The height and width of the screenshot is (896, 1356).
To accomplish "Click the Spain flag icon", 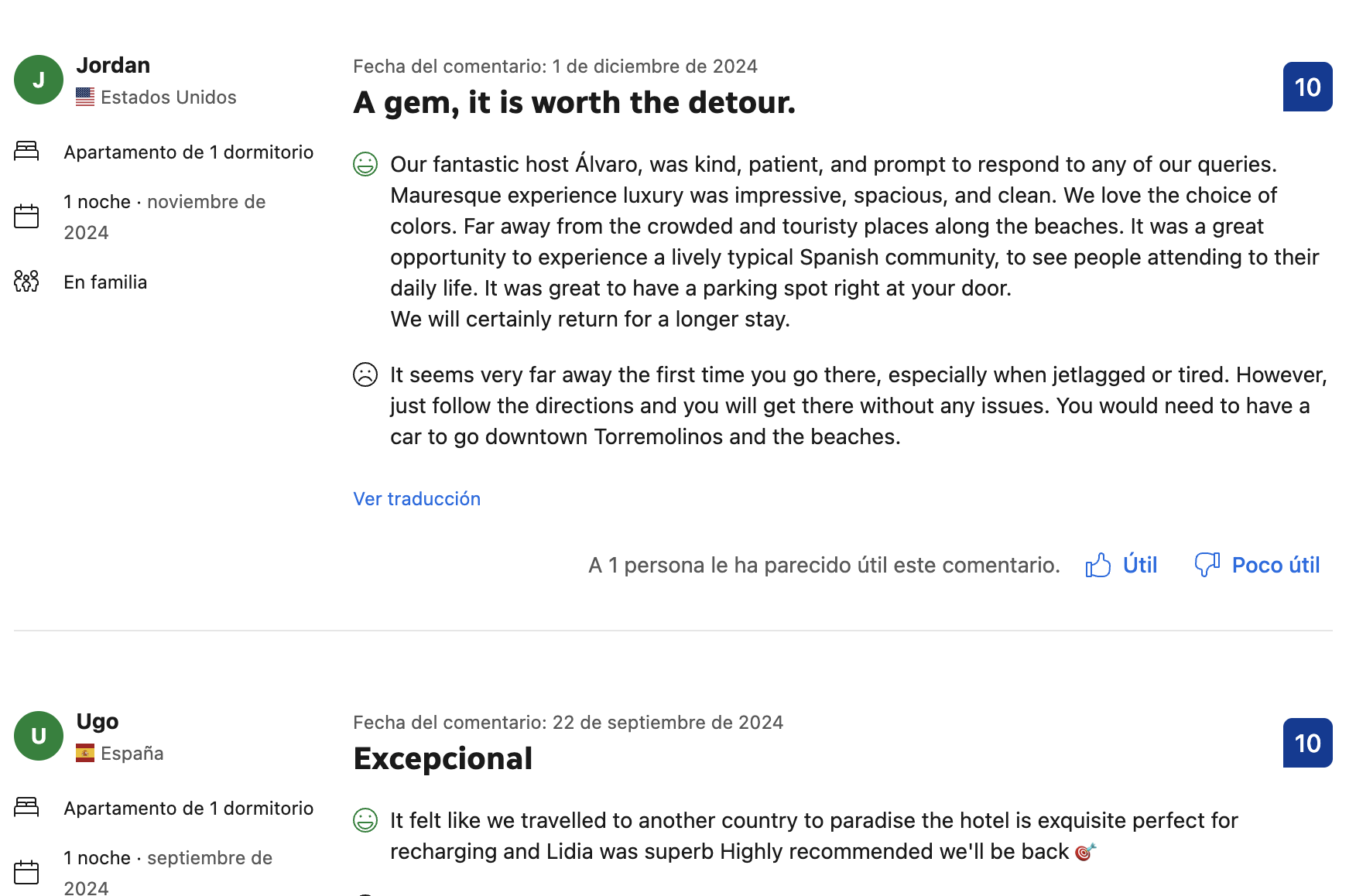I will (x=85, y=754).
